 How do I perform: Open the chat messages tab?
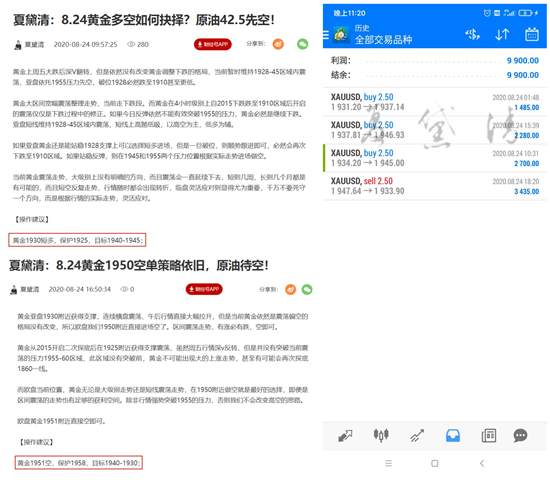(520, 435)
